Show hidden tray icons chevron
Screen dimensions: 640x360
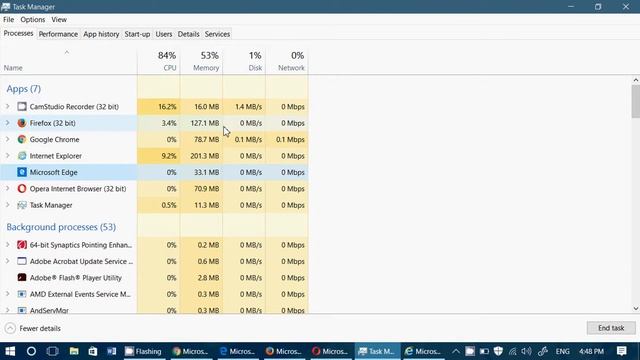456,351
